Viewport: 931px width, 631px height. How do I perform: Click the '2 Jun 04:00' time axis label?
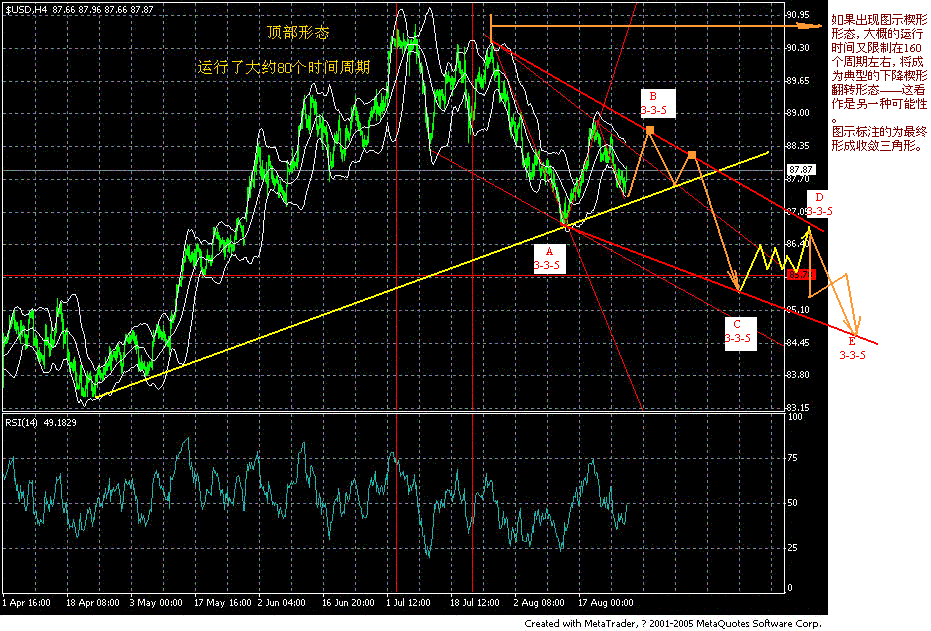coord(281,603)
